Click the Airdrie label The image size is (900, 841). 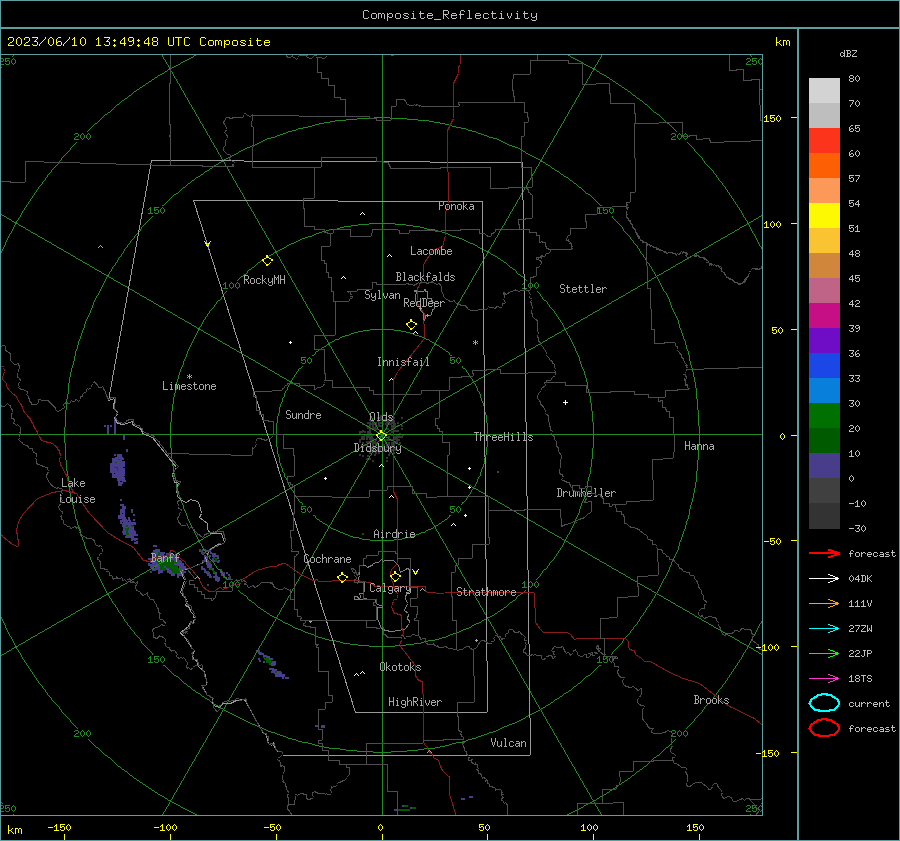[394, 534]
